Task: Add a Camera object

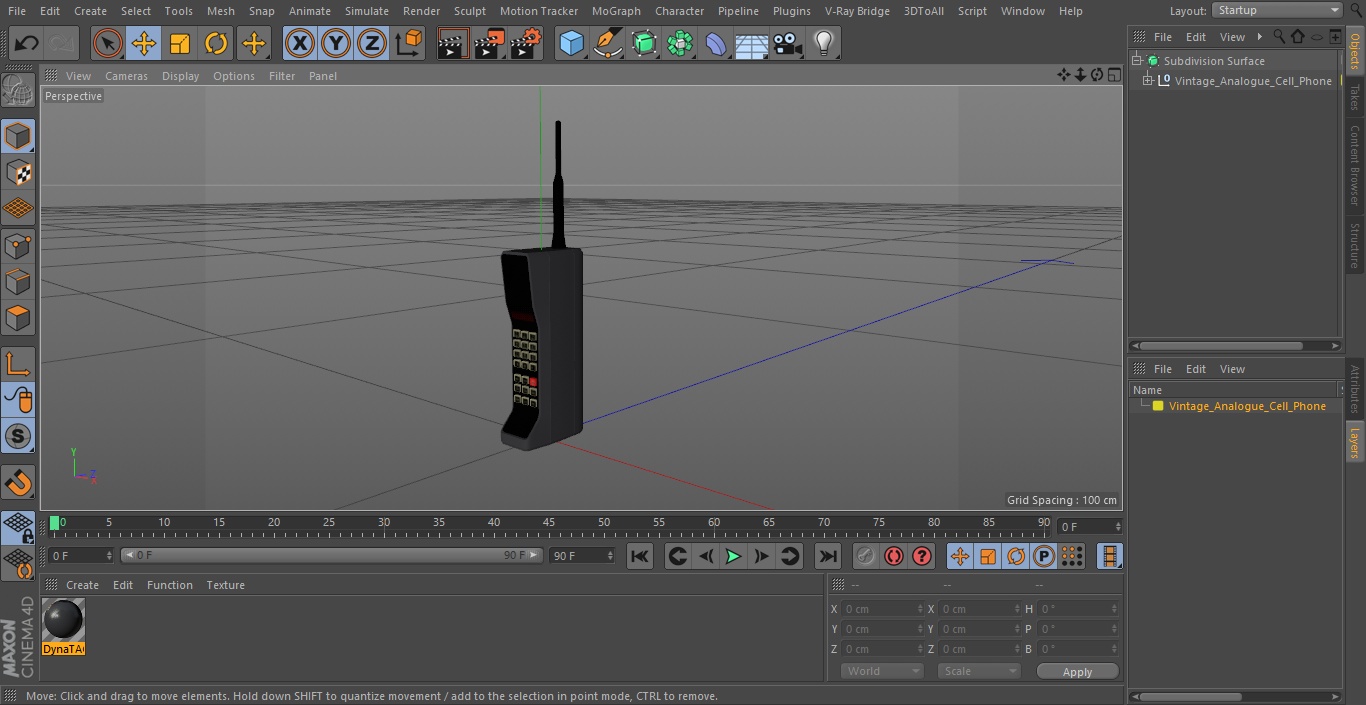Action: [x=788, y=43]
